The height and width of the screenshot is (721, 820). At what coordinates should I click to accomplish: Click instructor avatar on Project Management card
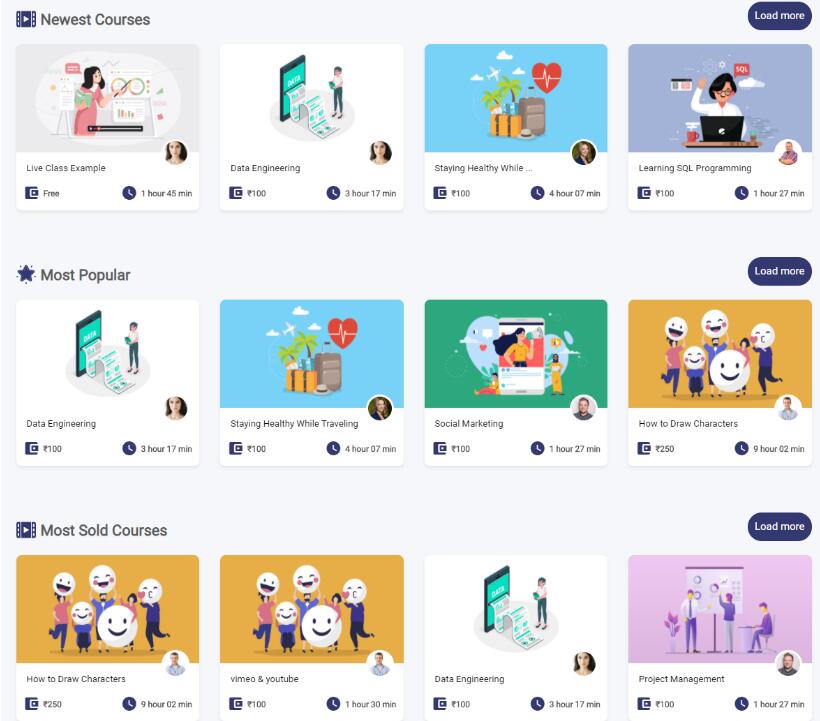(x=787, y=663)
